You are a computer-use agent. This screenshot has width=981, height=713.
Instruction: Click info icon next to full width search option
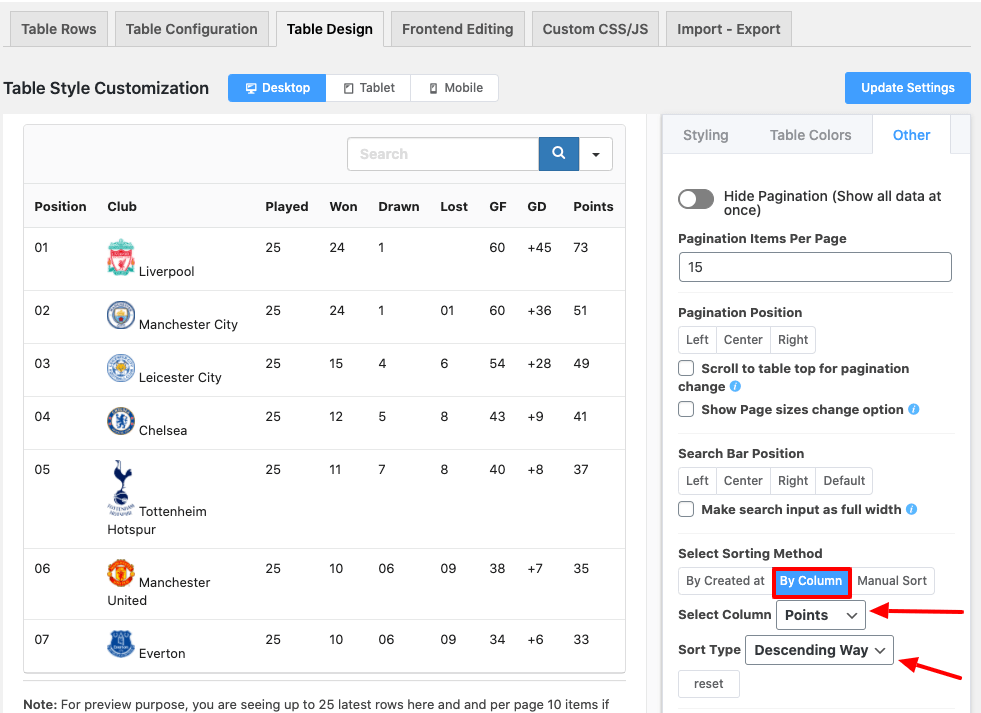(911, 510)
